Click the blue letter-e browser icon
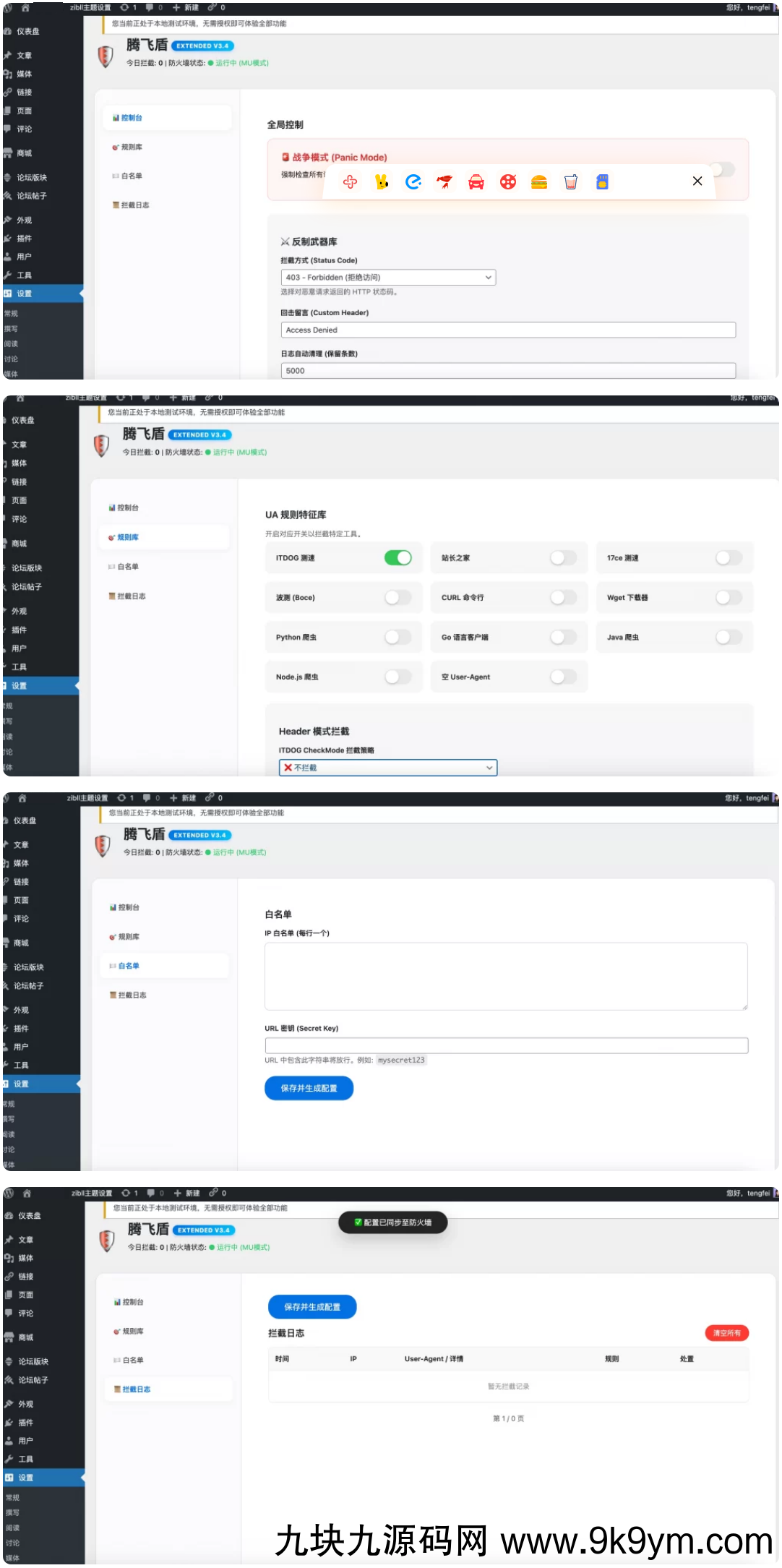Viewport: 782px width, 1568px height. [413, 182]
